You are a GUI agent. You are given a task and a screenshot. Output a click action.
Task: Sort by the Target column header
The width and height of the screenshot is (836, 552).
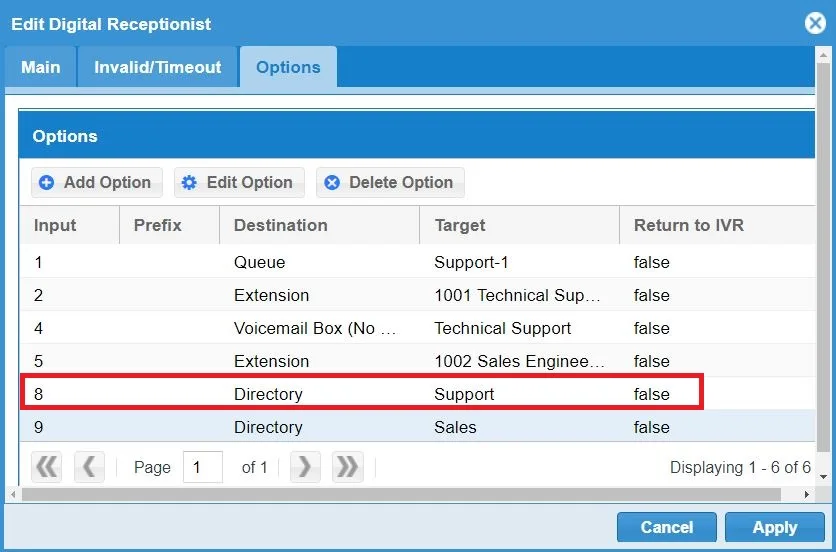(x=520, y=225)
